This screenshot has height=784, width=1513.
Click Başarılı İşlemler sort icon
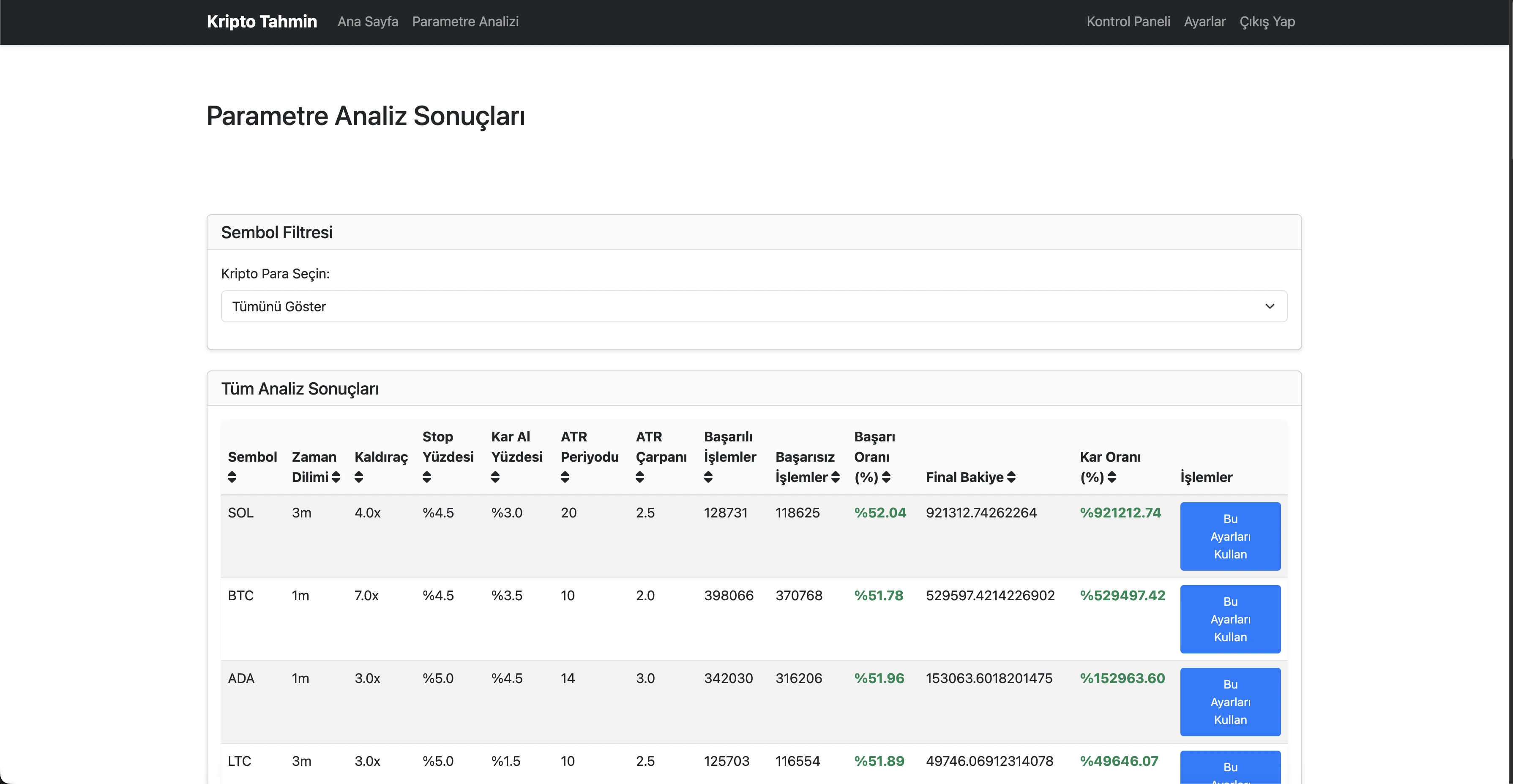(x=708, y=477)
